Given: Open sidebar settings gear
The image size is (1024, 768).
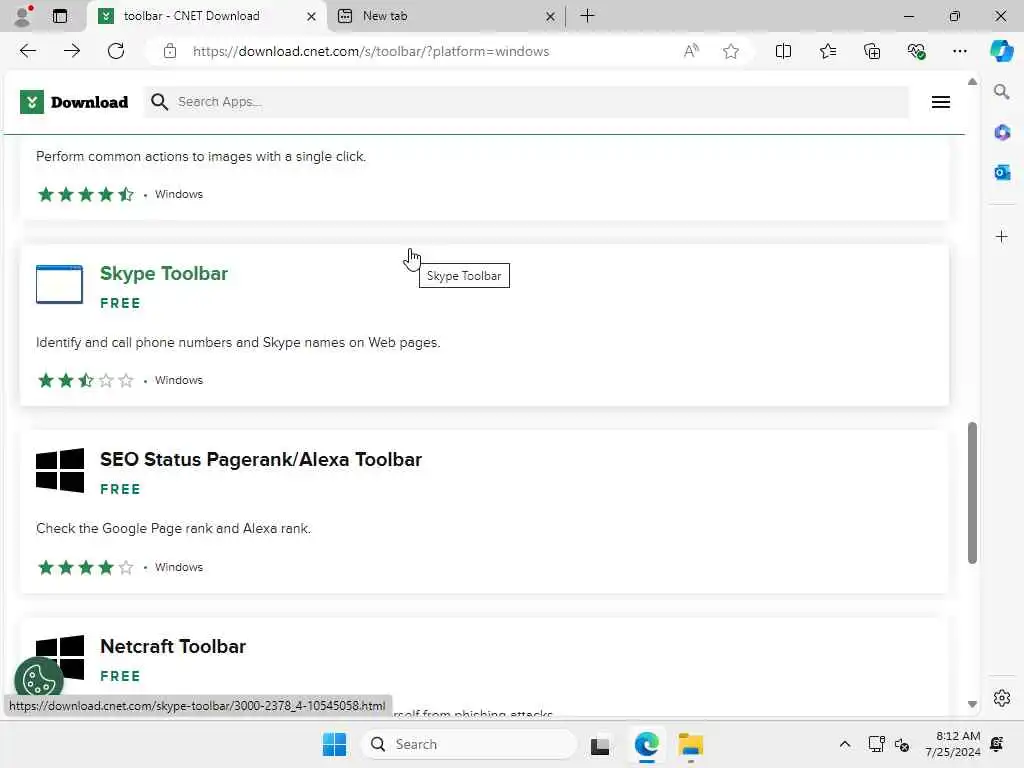Looking at the screenshot, I should click(x=1002, y=698).
